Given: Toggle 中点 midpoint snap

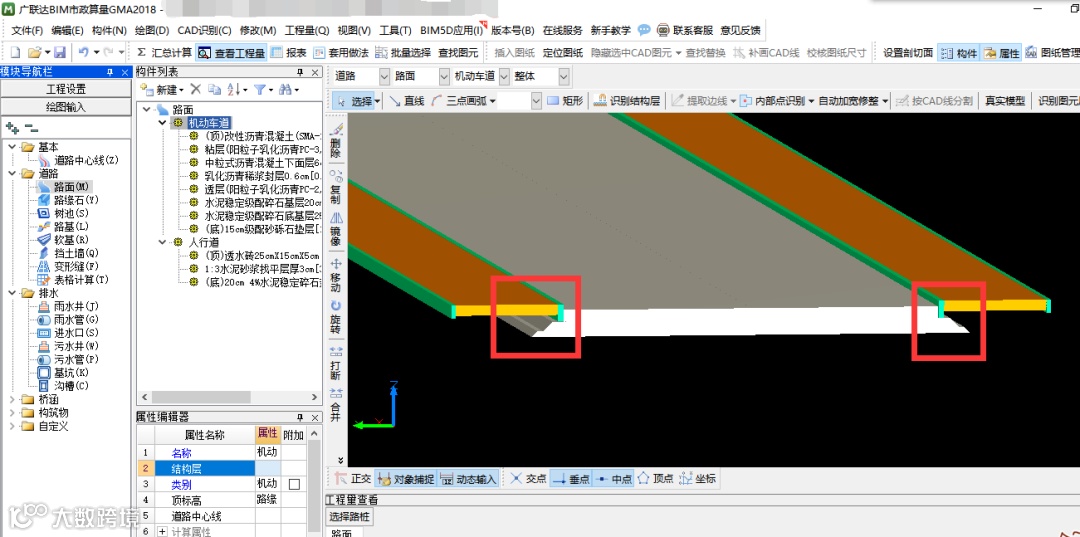Looking at the screenshot, I should pos(613,478).
